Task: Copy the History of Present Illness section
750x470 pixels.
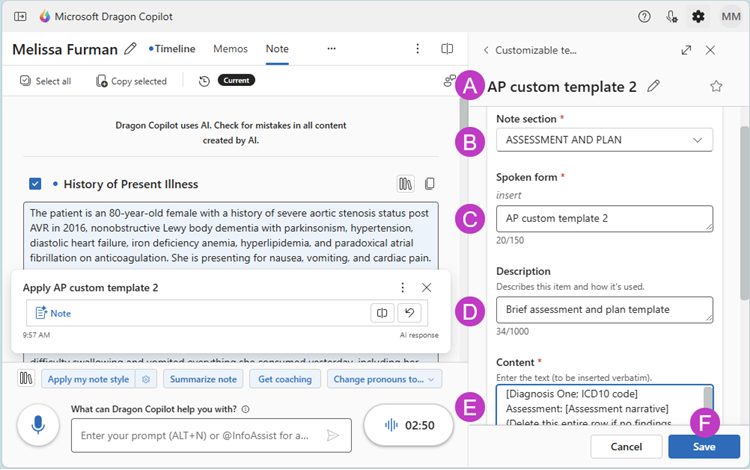Action: click(429, 184)
